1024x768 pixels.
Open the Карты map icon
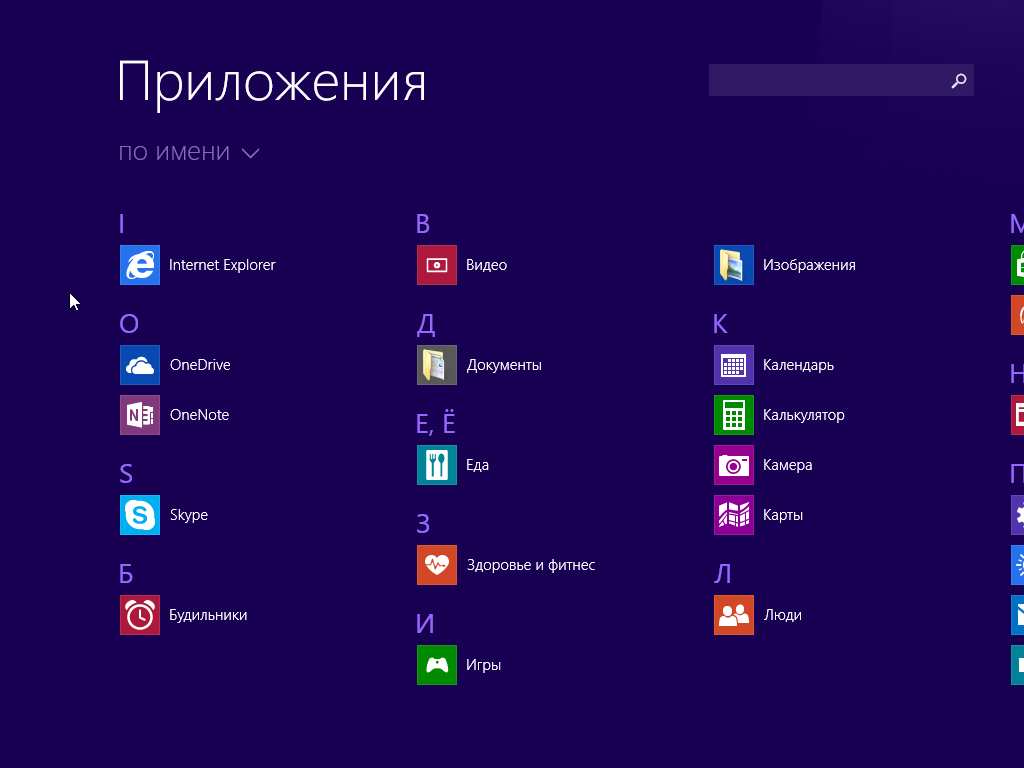point(733,515)
